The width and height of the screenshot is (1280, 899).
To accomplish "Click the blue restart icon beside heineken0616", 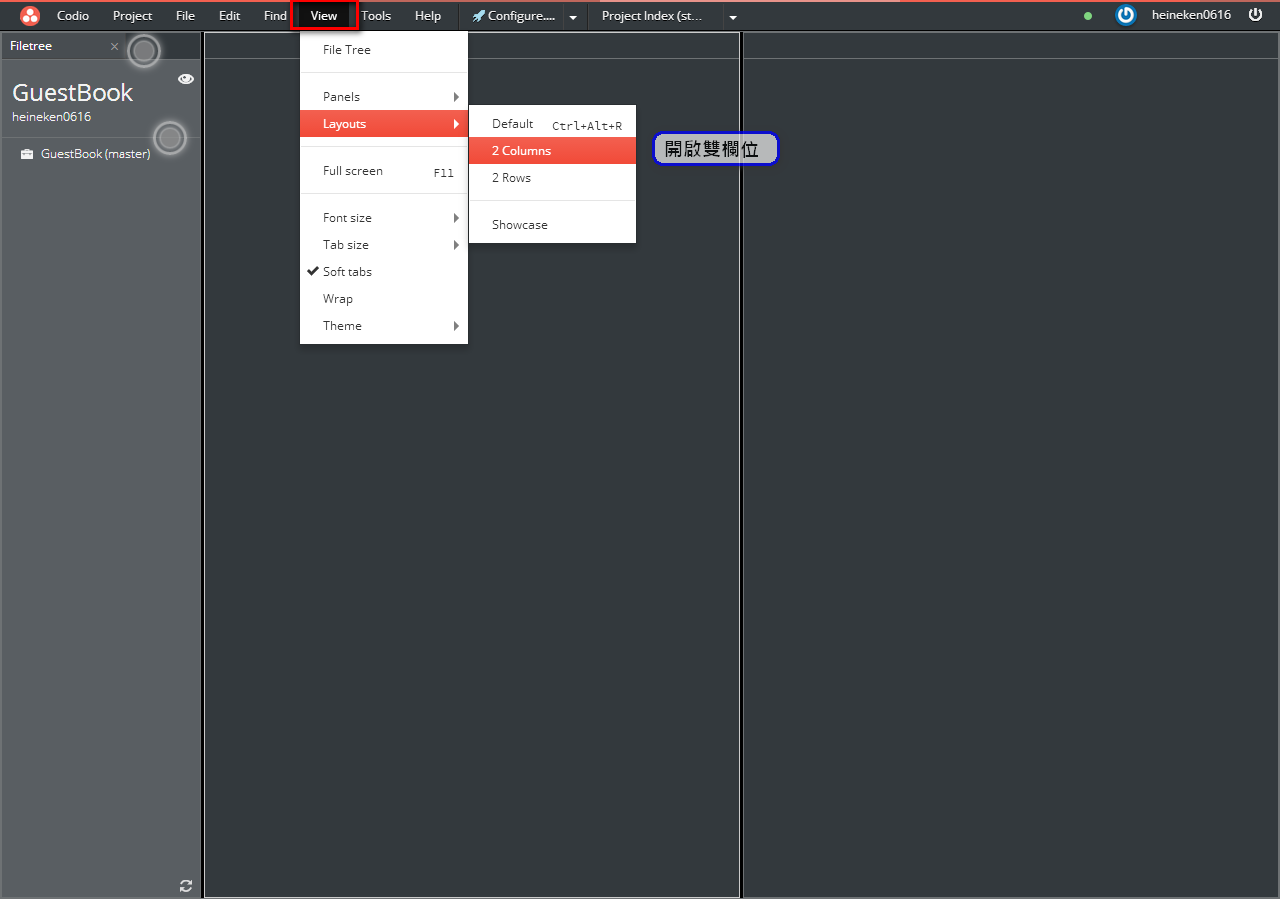I will click(x=1126, y=15).
